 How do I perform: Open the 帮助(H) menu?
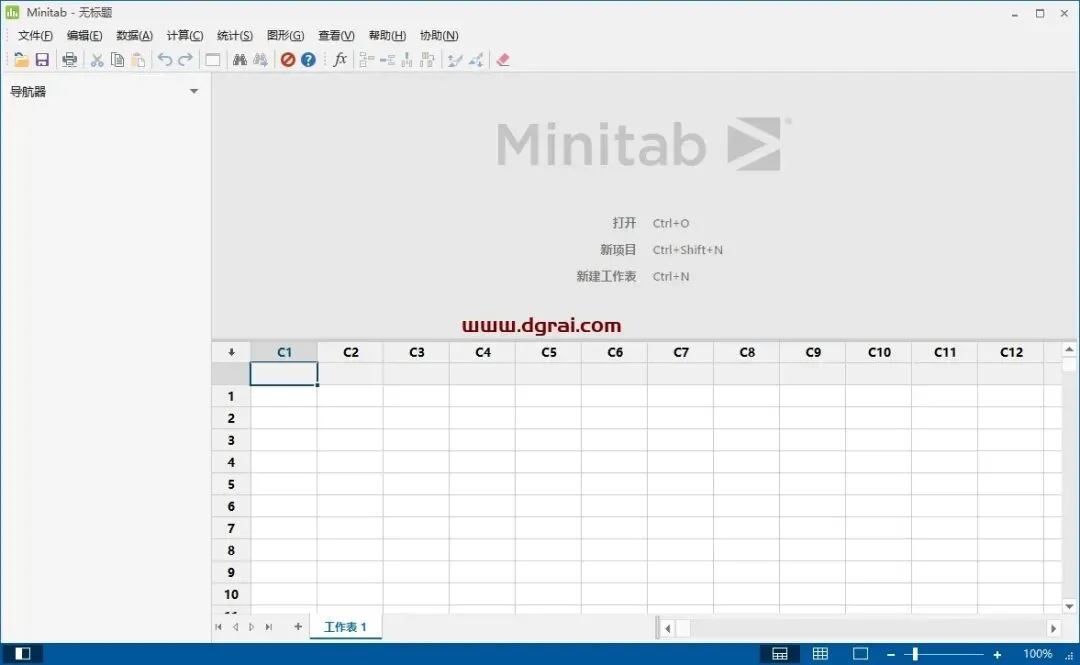coord(387,35)
